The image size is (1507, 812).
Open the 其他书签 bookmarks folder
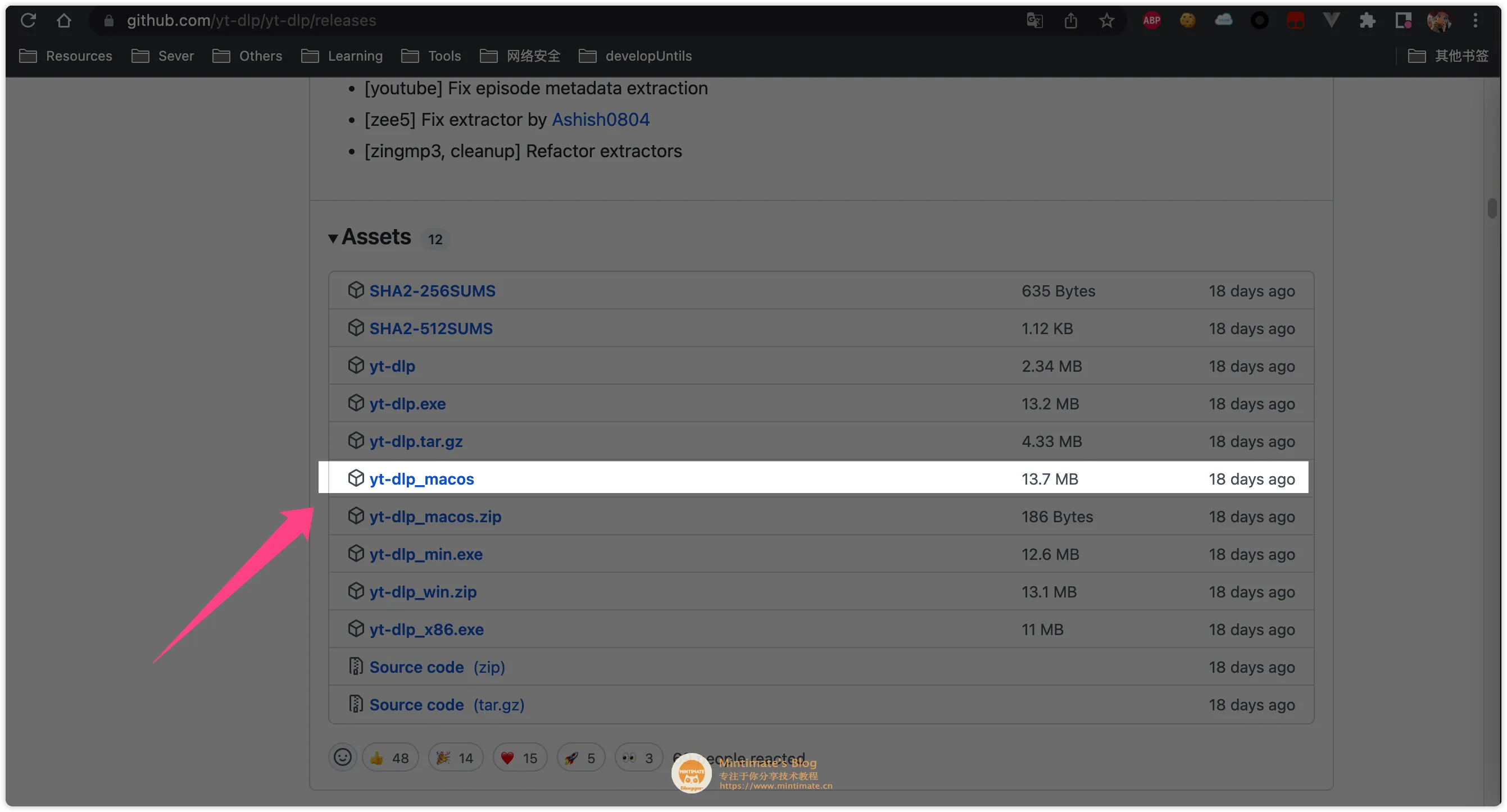click(1448, 56)
